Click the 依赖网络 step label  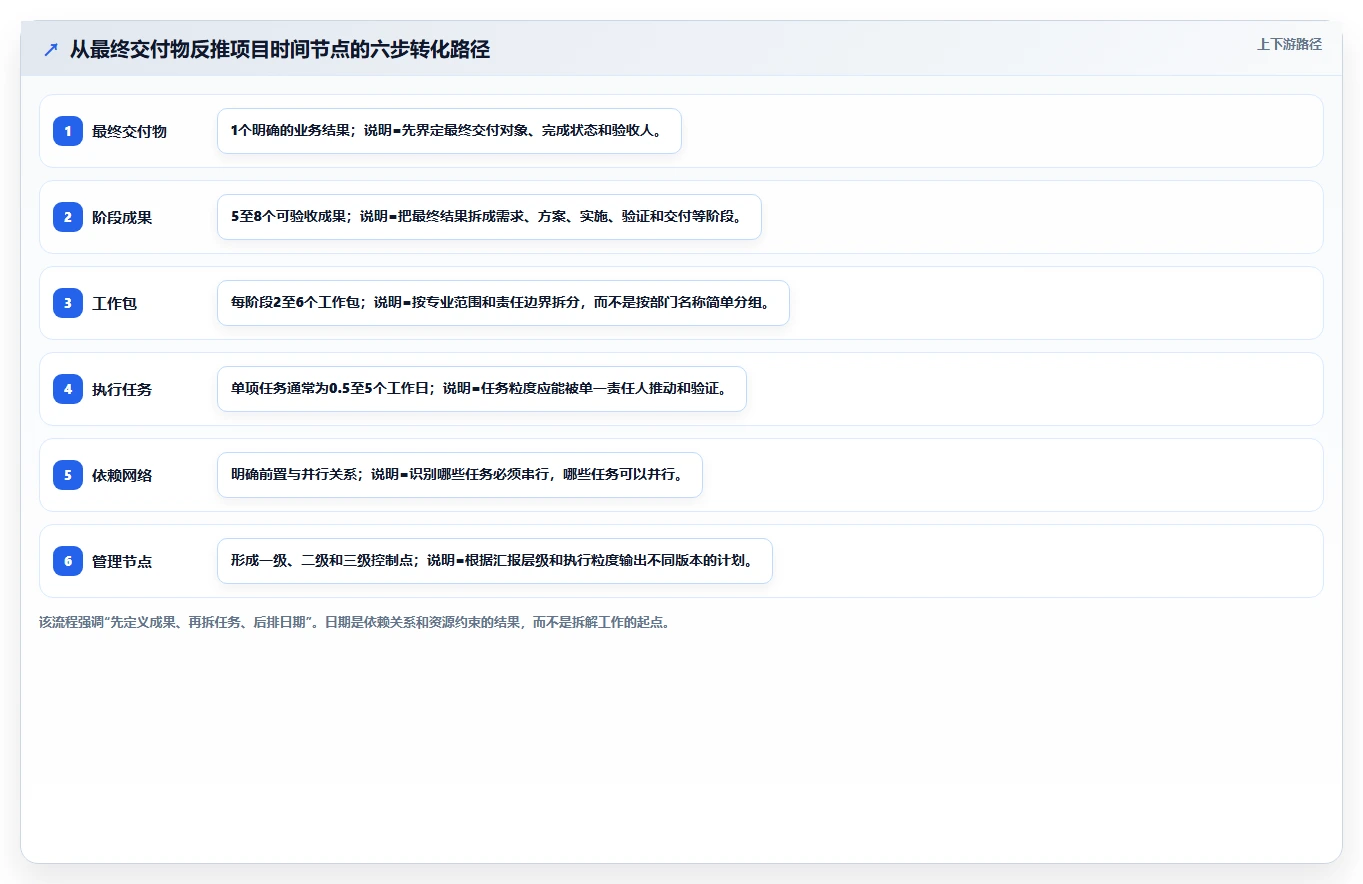pyautogui.click(x=122, y=475)
